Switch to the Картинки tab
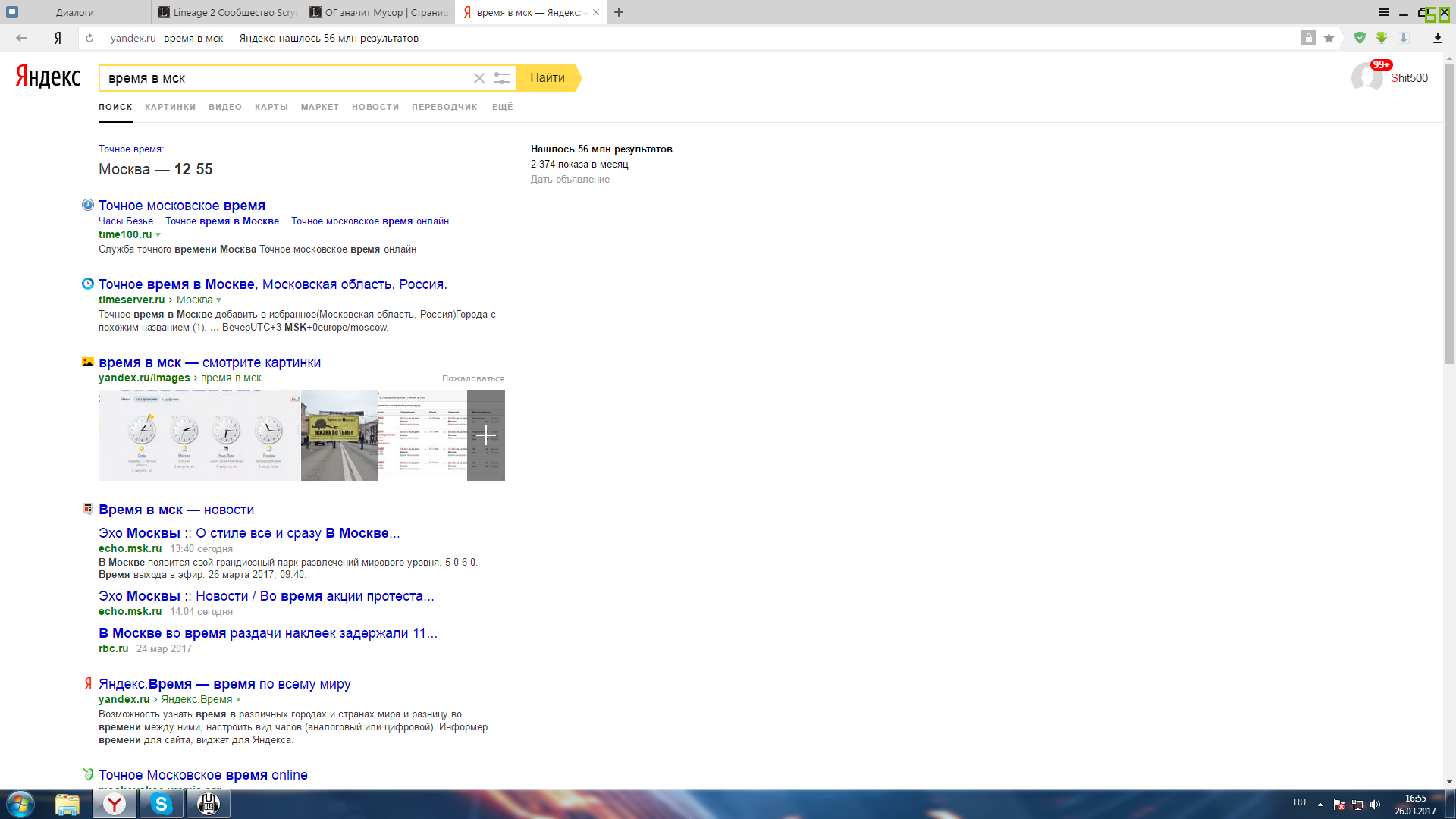 click(170, 107)
